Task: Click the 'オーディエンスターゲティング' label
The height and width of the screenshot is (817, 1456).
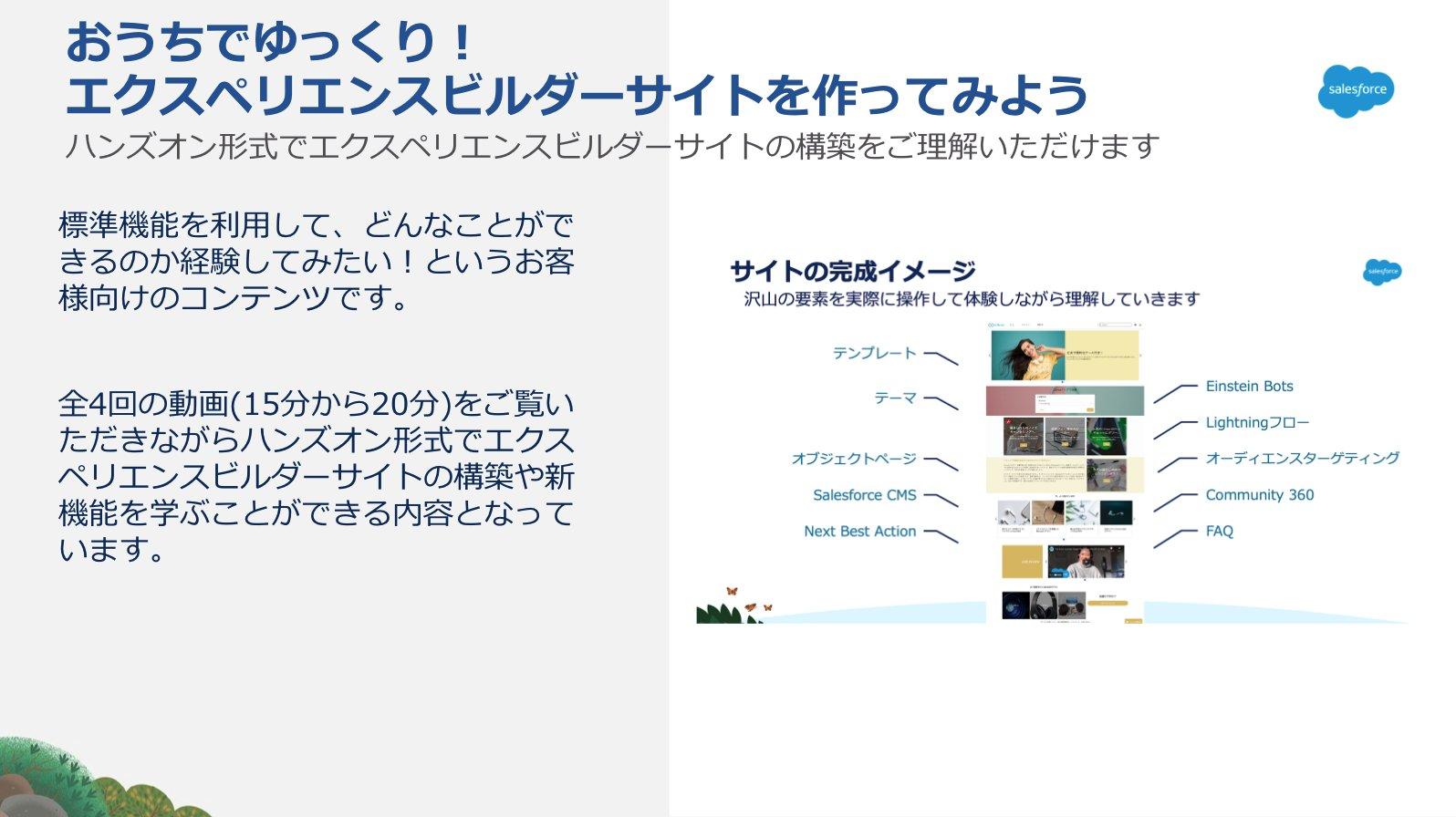Action: pos(1302,459)
